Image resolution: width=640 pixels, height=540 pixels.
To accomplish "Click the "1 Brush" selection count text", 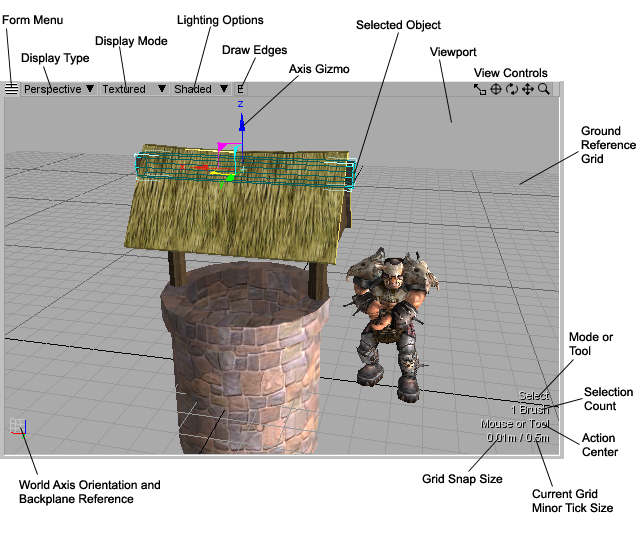I will pyautogui.click(x=530, y=409).
